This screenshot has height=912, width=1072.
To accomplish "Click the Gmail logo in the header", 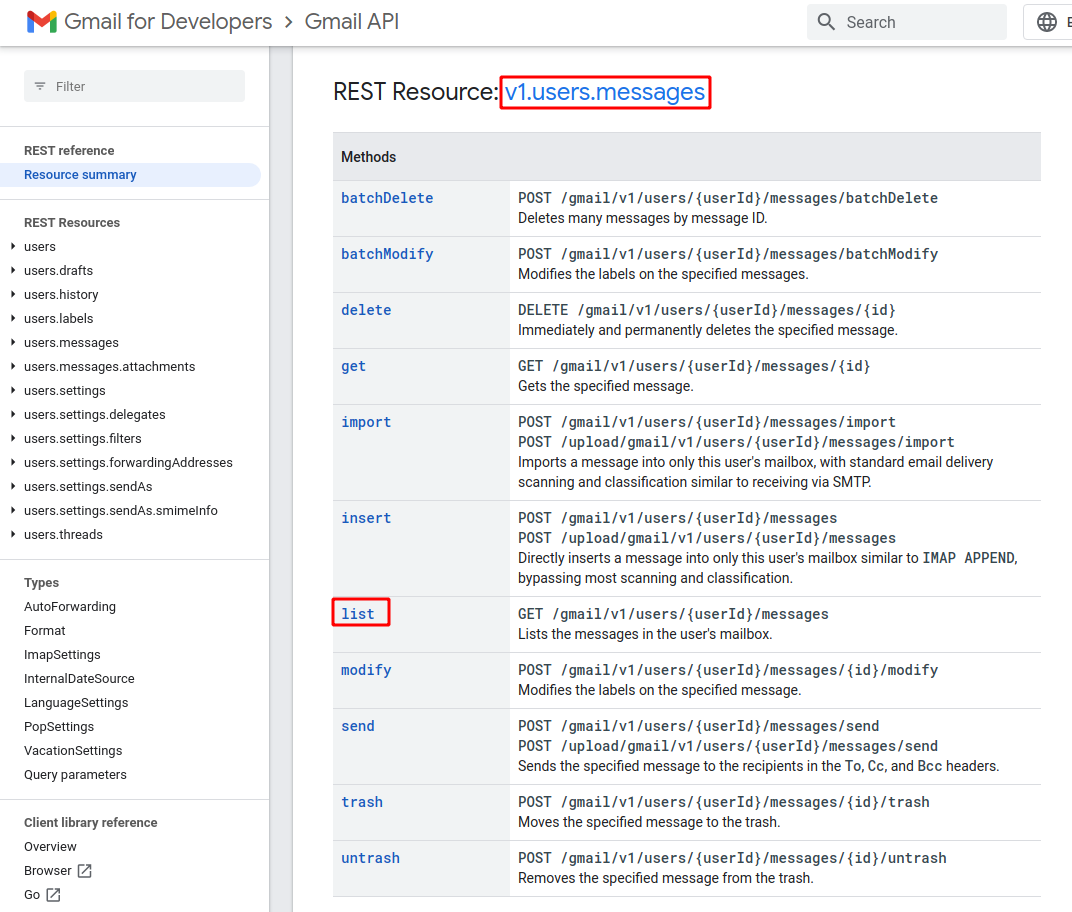I will pos(40,21).
